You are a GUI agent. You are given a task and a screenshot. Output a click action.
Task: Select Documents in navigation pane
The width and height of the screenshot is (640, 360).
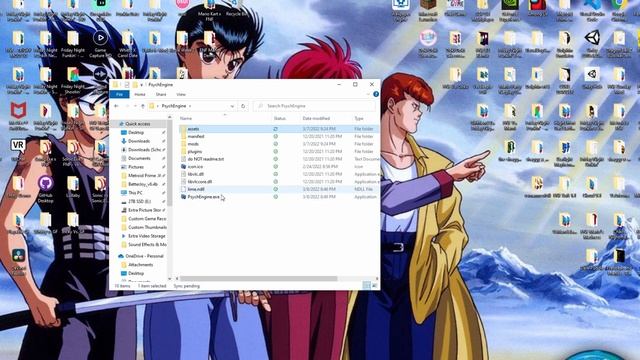pyautogui.click(x=139, y=158)
